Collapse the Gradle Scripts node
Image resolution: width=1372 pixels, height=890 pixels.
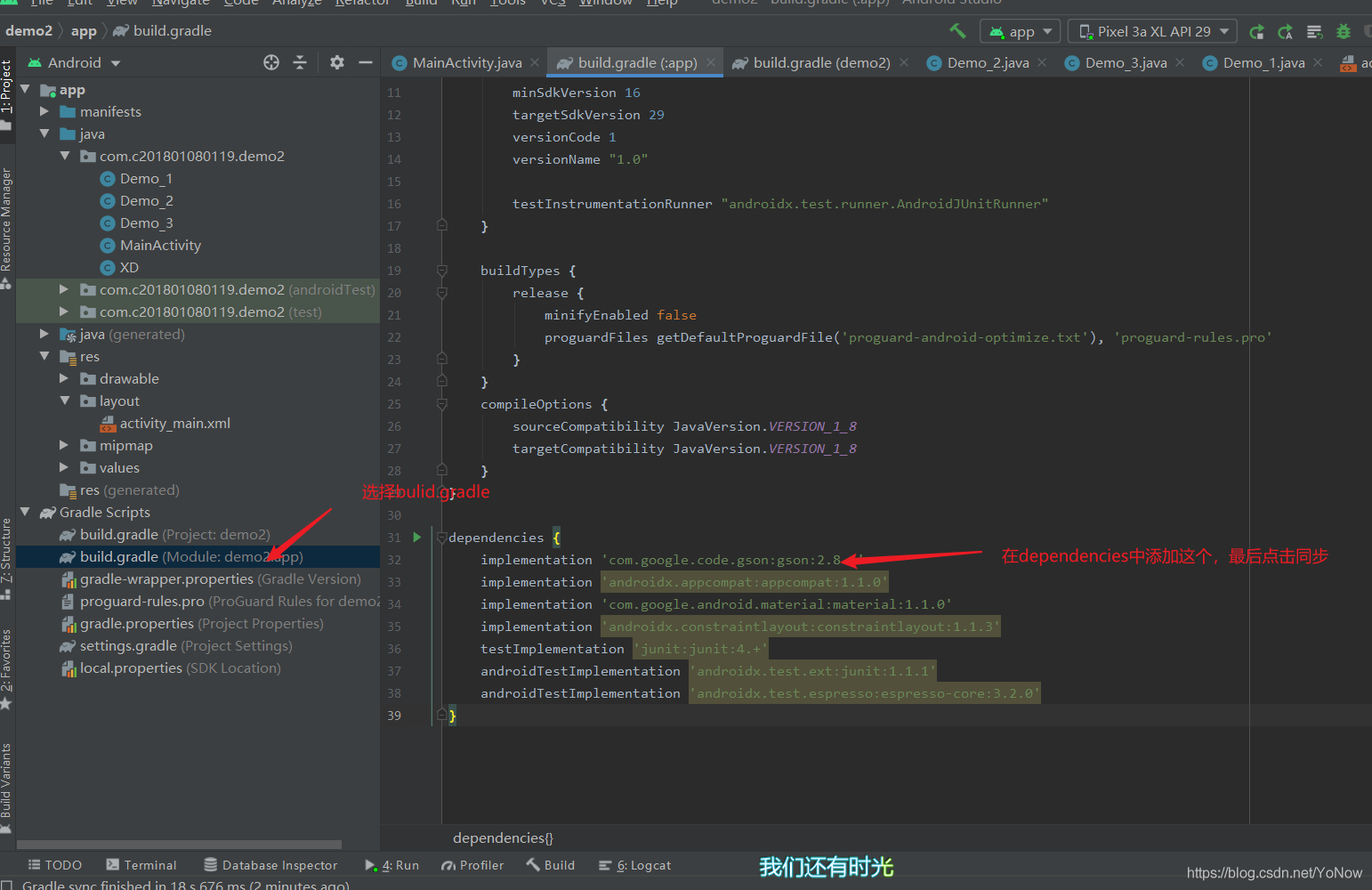(25, 512)
